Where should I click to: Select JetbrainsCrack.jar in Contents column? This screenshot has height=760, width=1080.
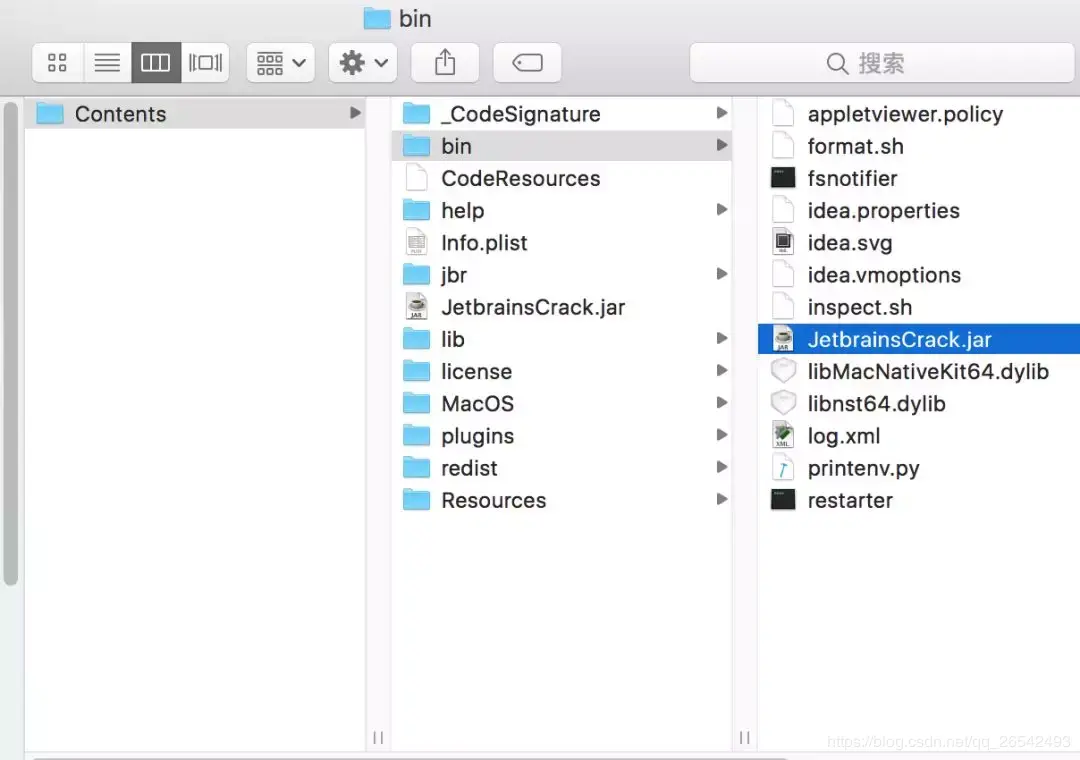pos(561,307)
